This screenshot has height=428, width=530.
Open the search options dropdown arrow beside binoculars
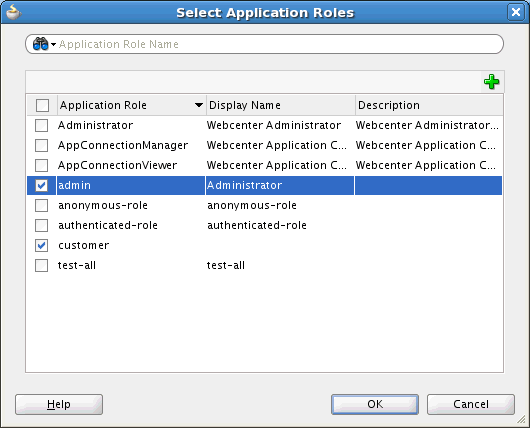[53, 44]
